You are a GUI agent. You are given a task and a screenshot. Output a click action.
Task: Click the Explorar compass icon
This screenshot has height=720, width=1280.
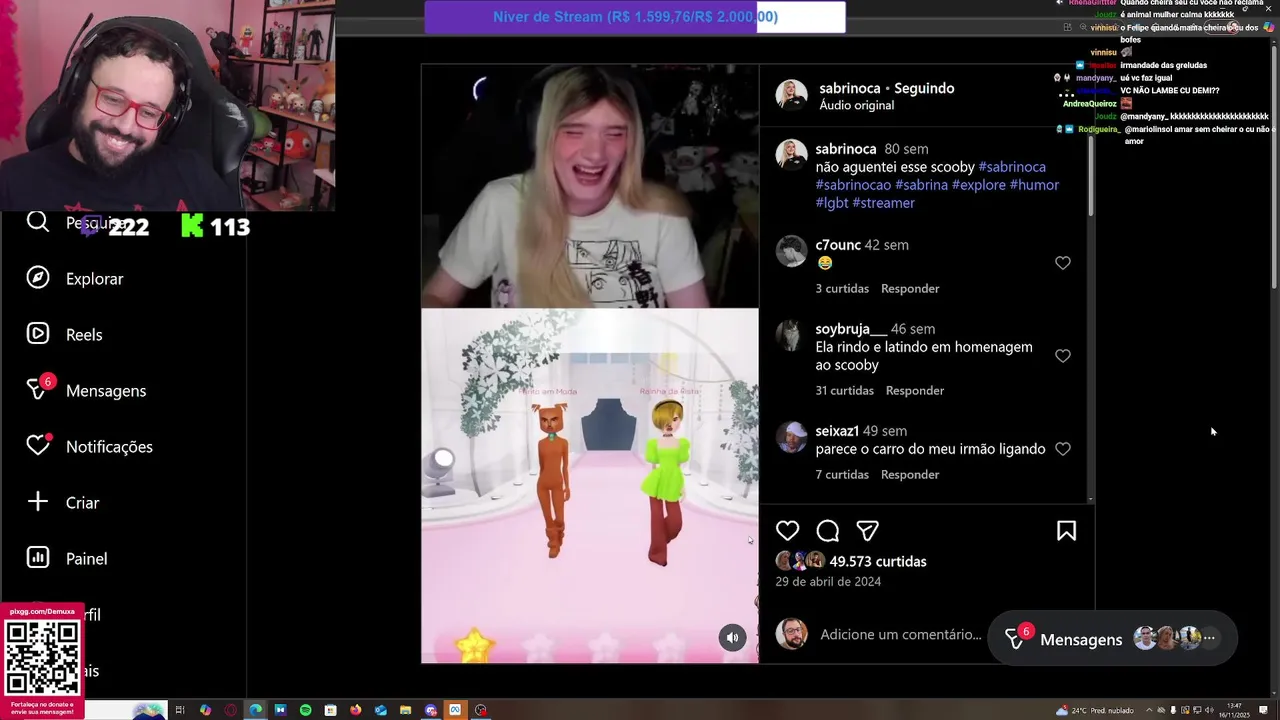click(x=38, y=278)
